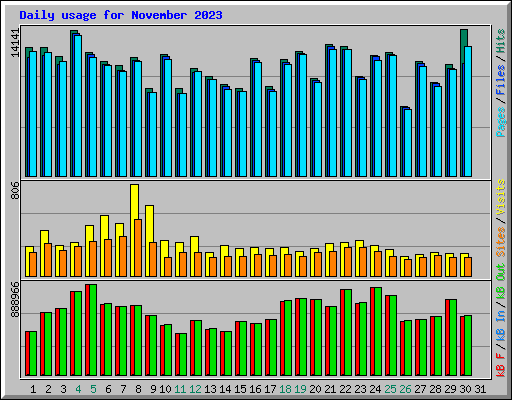Click the 'Visits' legend label
The image size is (512, 400).
click(501, 197)
